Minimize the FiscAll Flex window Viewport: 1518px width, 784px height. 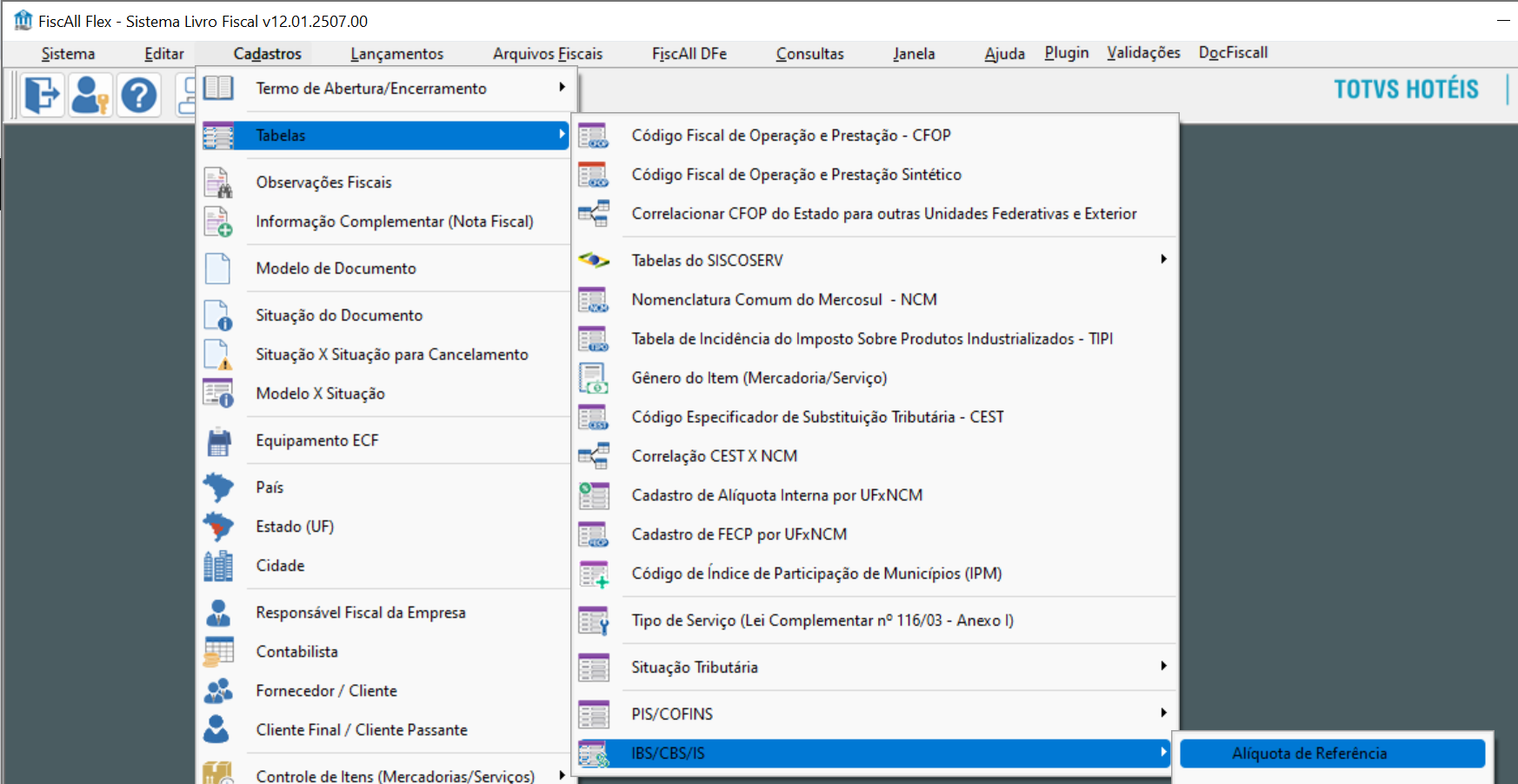coord(1503,20)
